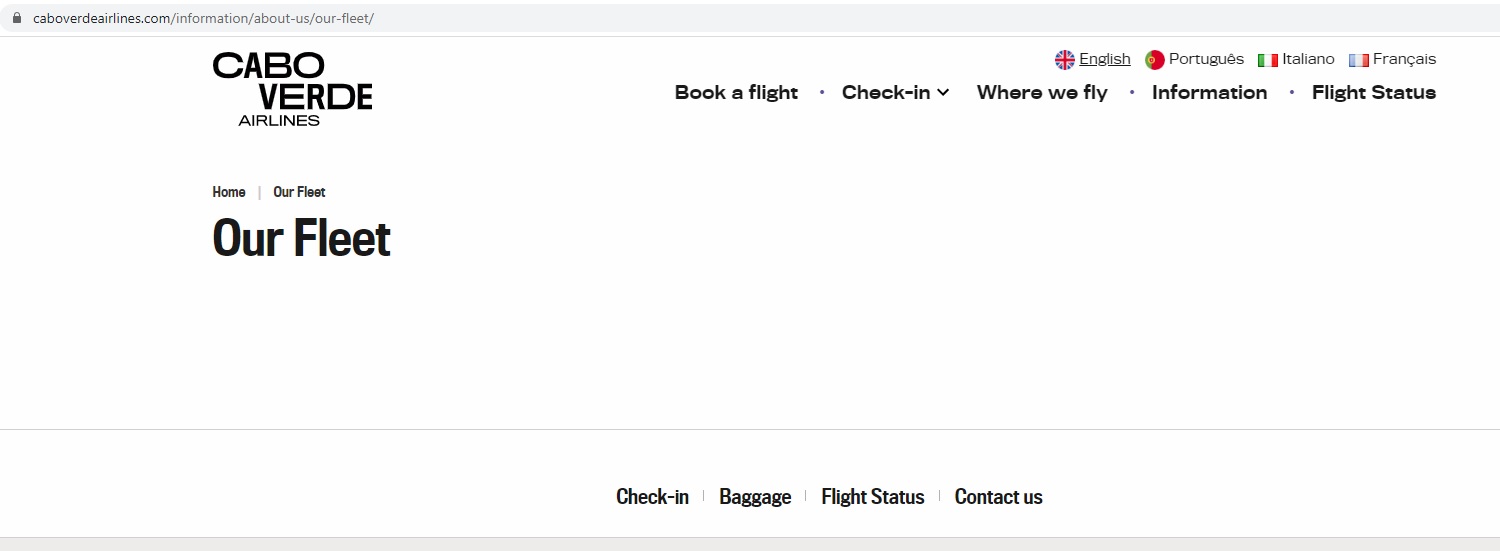The height and width of the screenshot is (551, 1500).
Task: Click the UK flag icon for English
Action: (x=1065, y=60)
